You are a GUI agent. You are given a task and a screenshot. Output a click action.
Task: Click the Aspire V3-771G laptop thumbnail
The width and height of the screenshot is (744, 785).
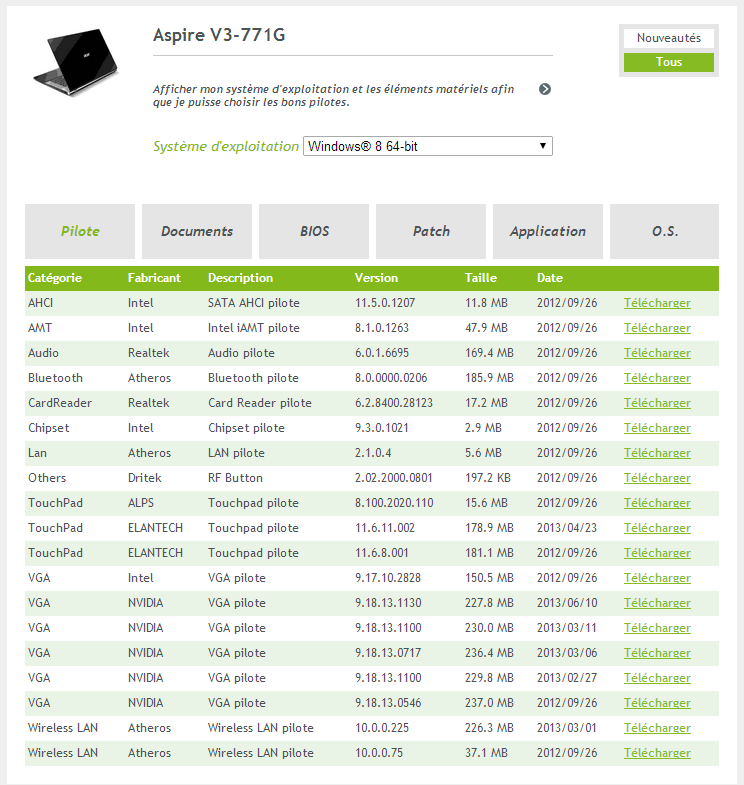pyautogui.click(x=76, y=62)
